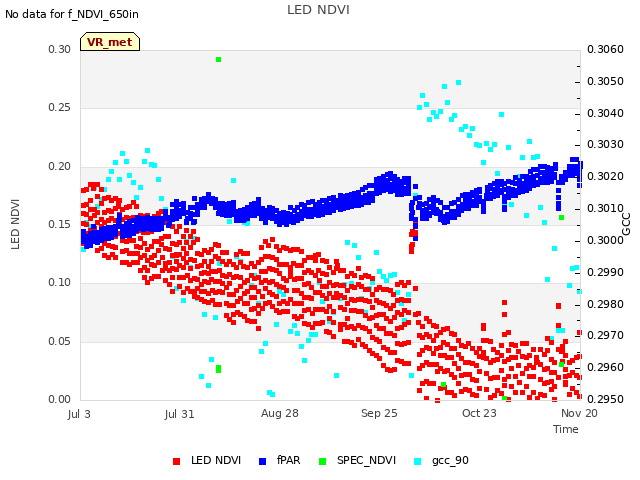Select the fPAR legend label
This screenshot has width=640, height=480.
[x=289, y=460]
